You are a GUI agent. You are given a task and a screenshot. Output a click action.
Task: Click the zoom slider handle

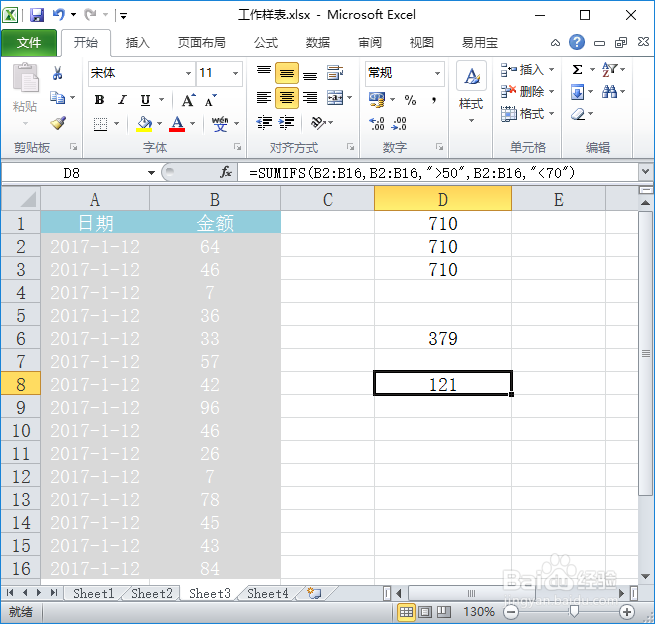(574, 612)
